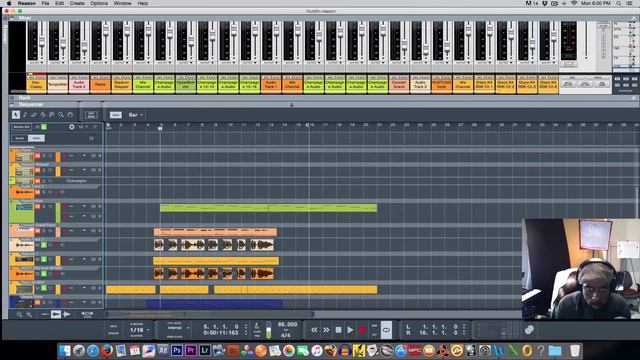640x360 pixels.
Task: Open Lightroom from the Dock
Action: point(204,350)
